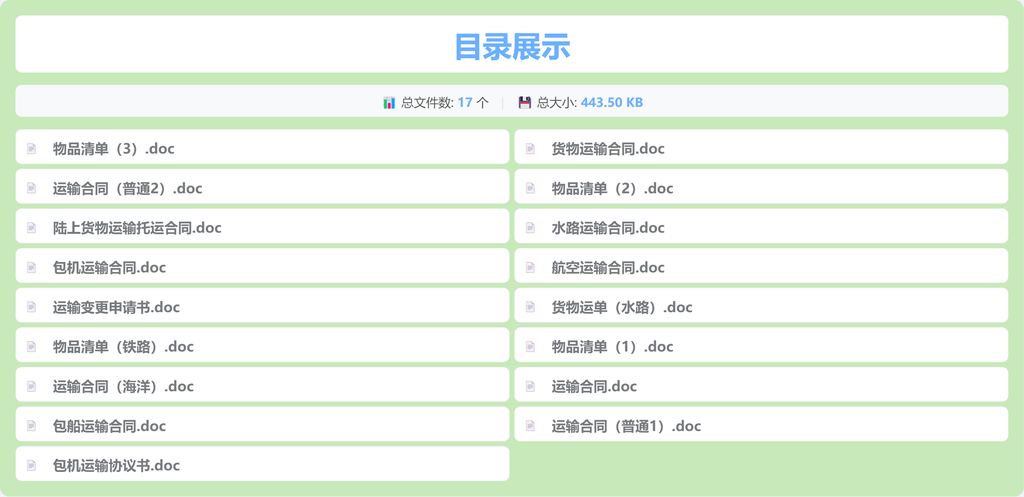The image size is (1024, 497).
Task: Select file name 货物运输合同.doc
Action: (x=608, y=149)
